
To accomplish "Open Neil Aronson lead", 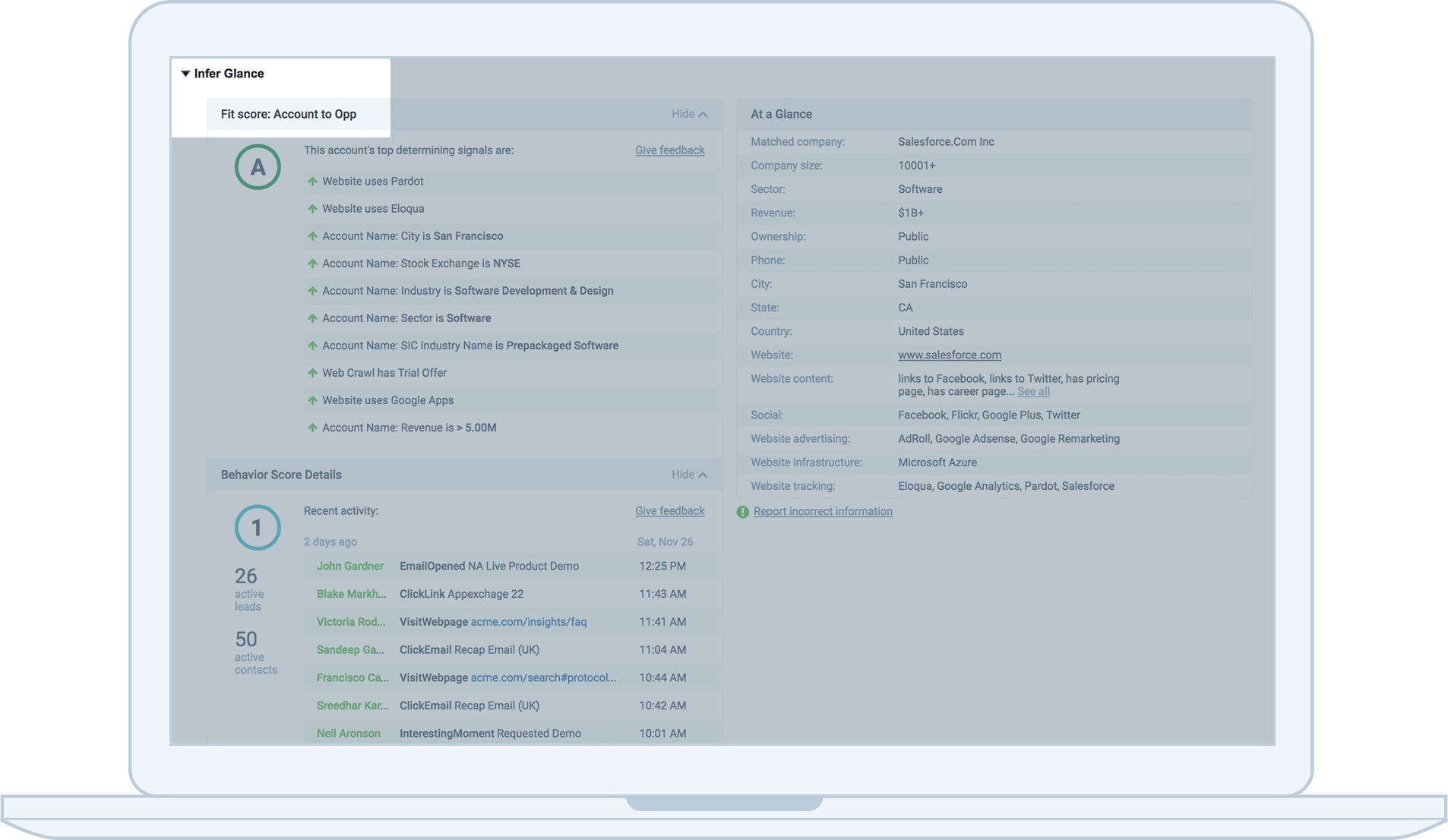I will (348, 734).
